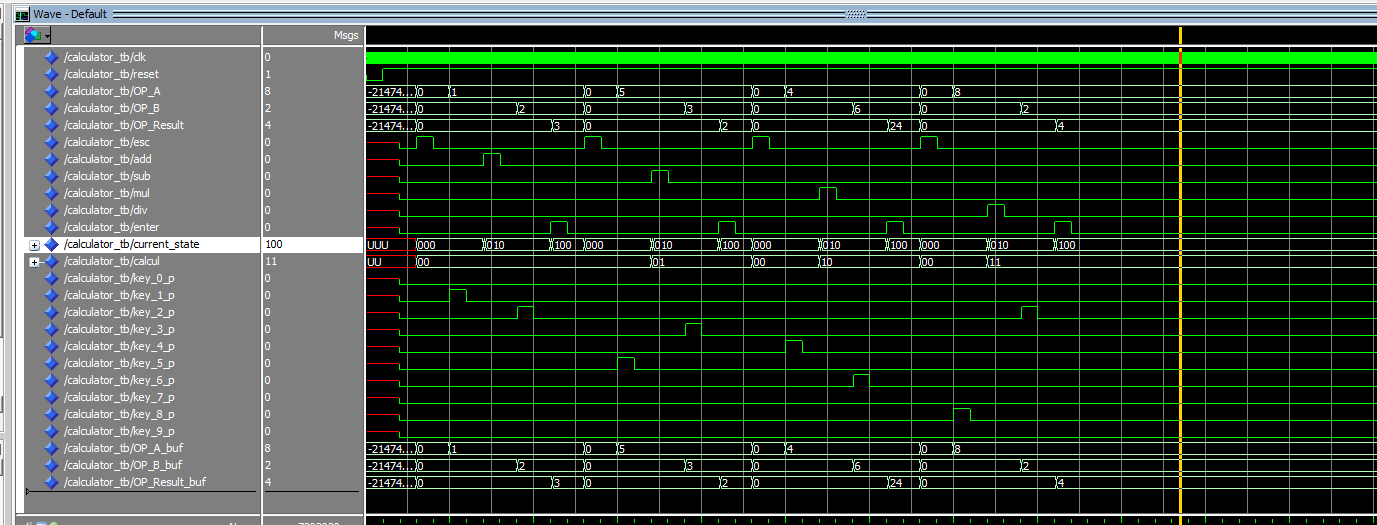Select the /calculator_tb/OP_A signal name

(111, 91)
